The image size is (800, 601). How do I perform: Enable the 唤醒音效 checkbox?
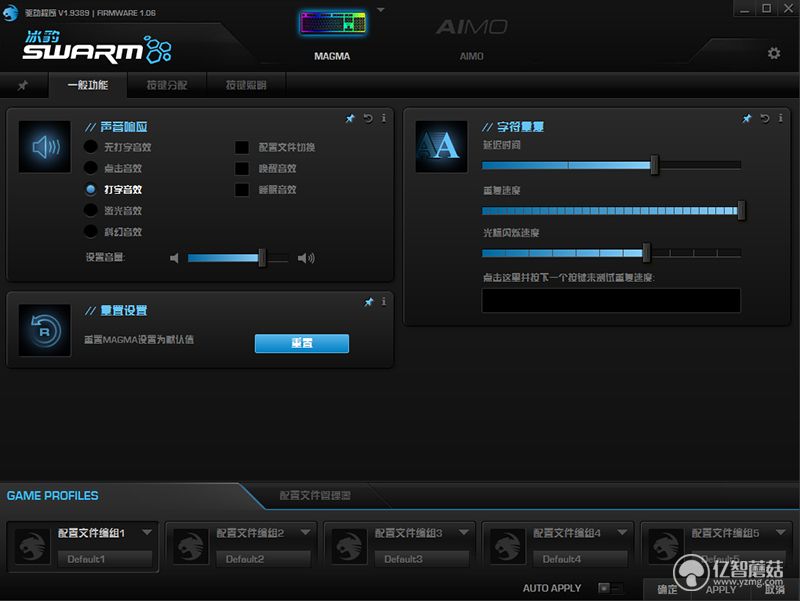[x=242, y=168]
